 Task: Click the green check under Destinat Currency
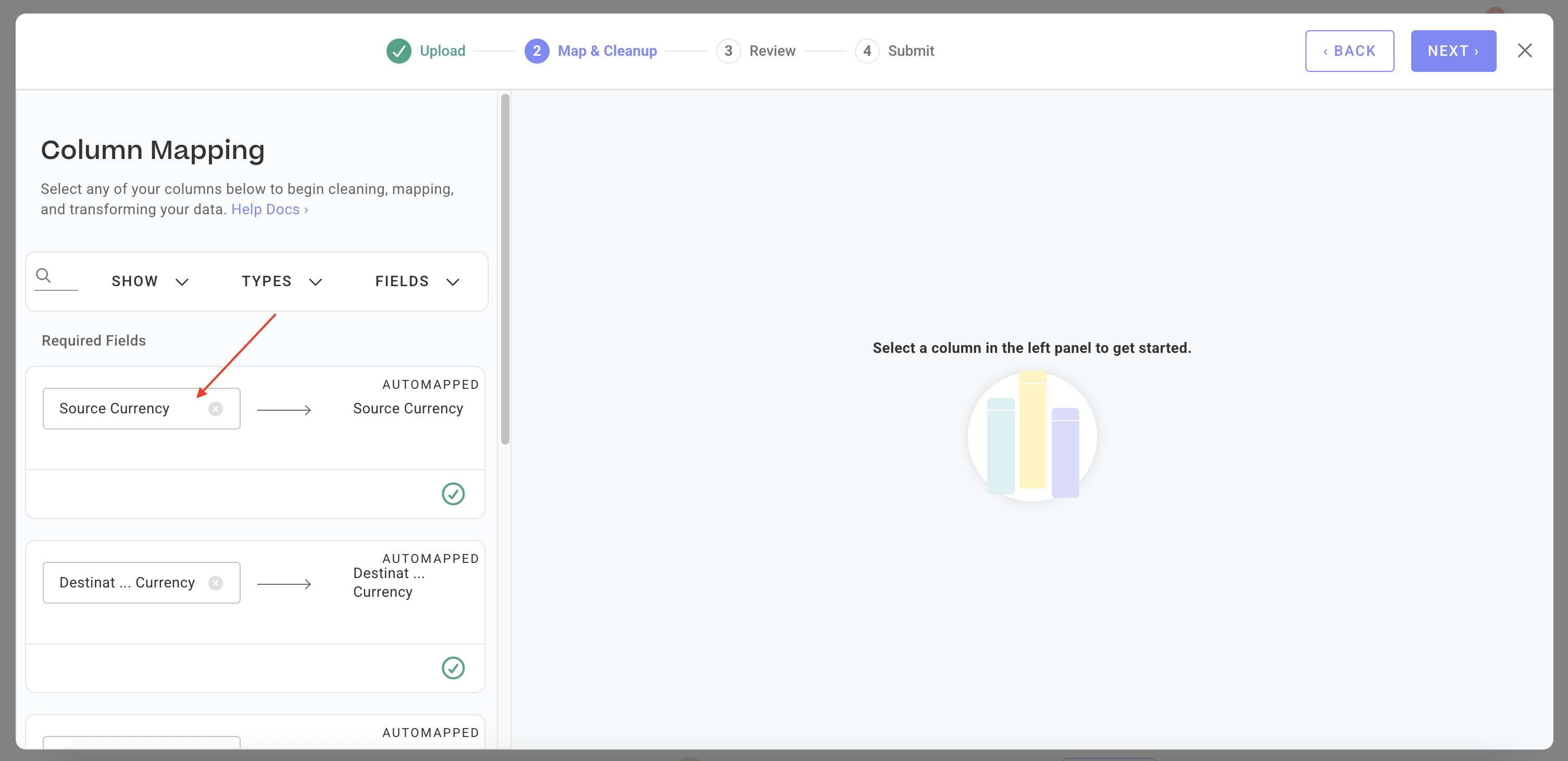[453, 668]
